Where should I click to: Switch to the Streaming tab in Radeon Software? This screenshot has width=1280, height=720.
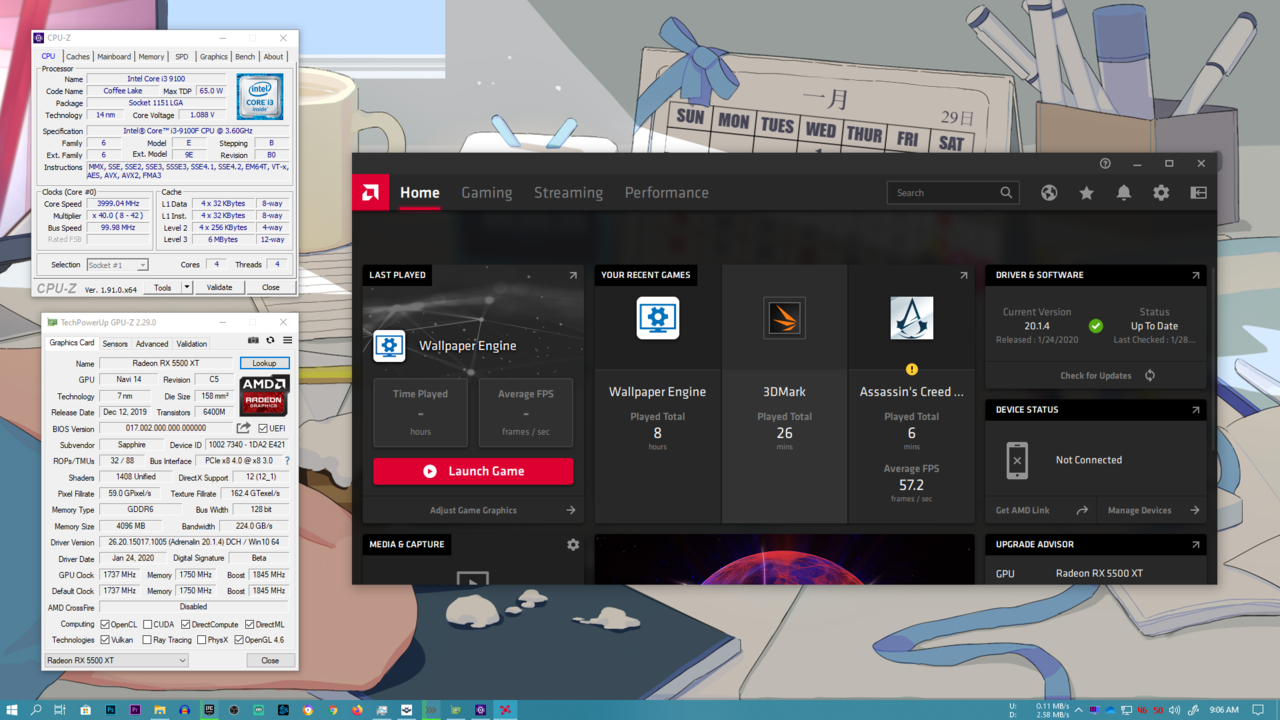click(568, 193)
